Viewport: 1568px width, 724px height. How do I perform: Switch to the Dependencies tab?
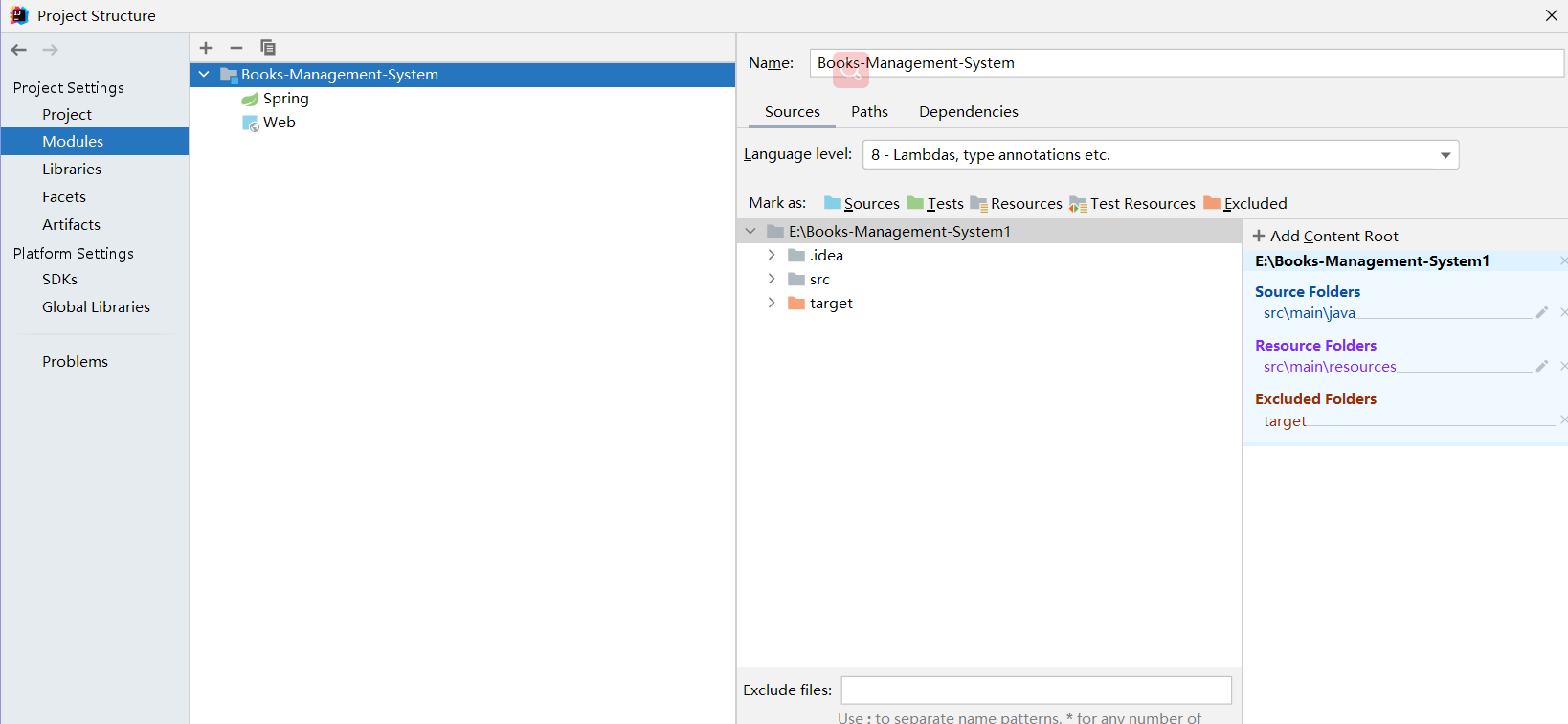969,112
